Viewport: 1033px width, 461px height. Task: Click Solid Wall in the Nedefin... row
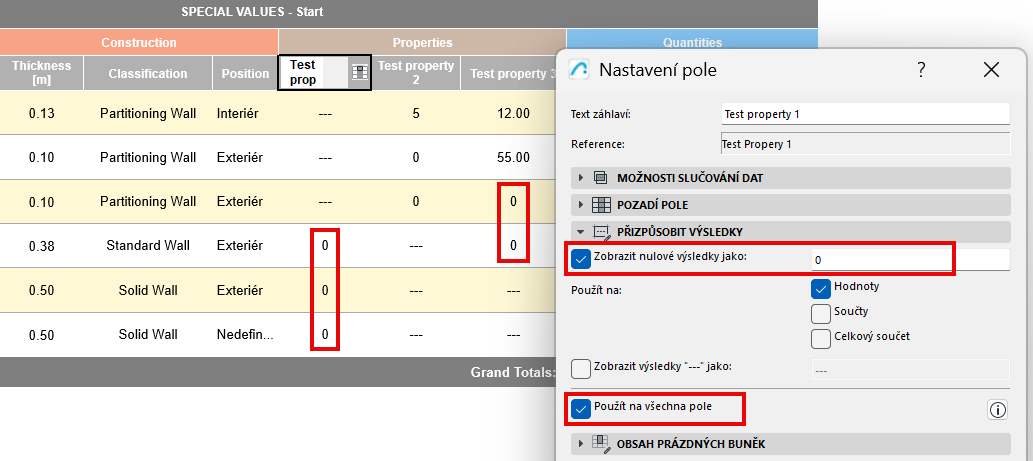(148, 335)
